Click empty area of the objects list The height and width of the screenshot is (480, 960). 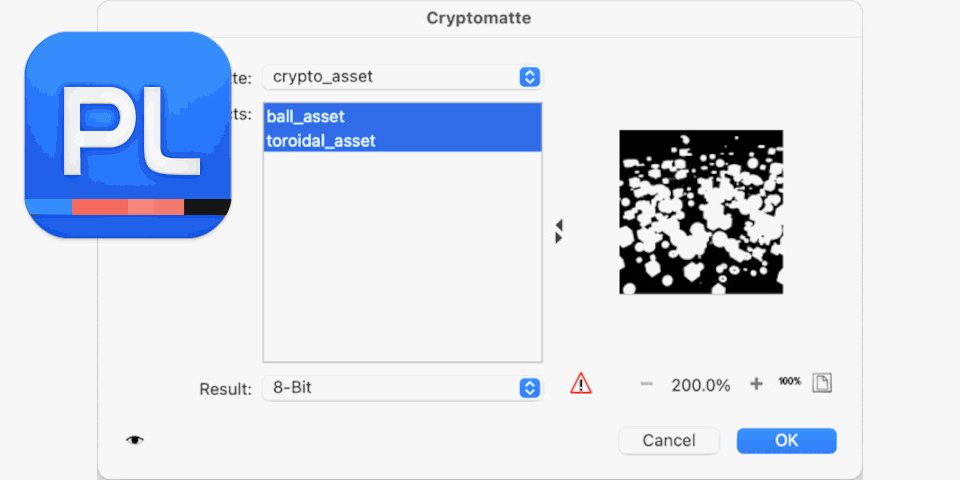[402, 260]
